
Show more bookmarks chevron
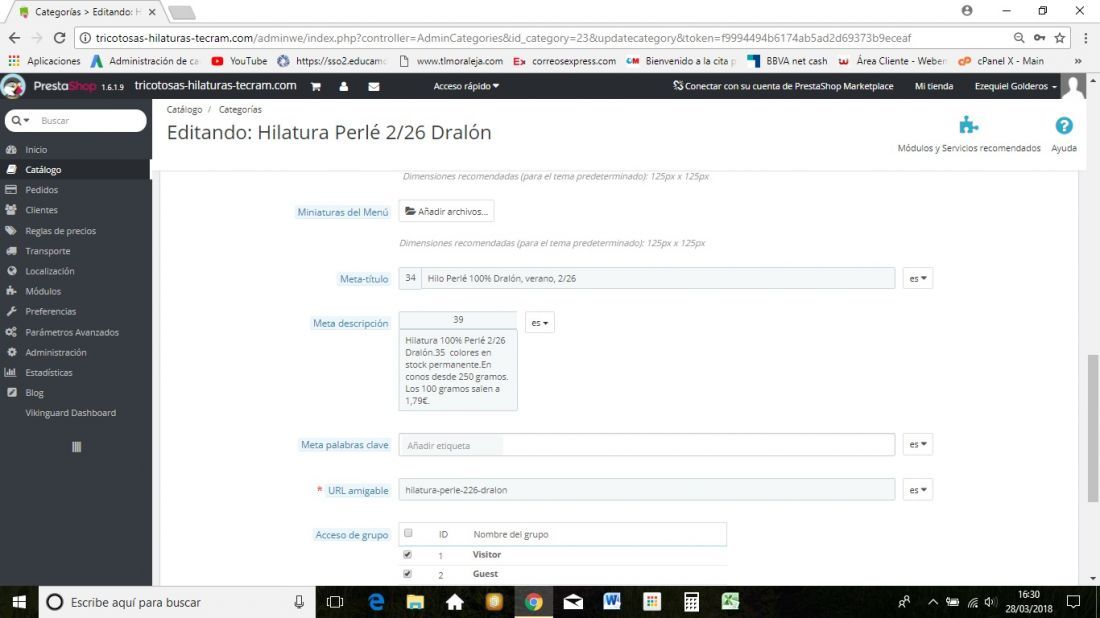1078,61
